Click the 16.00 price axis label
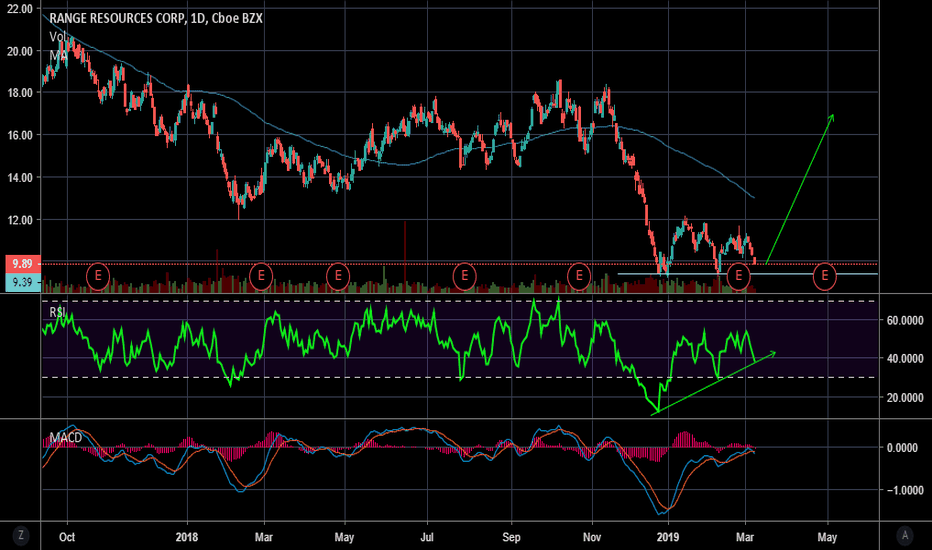The image size is (932, 550). [20, 135]
